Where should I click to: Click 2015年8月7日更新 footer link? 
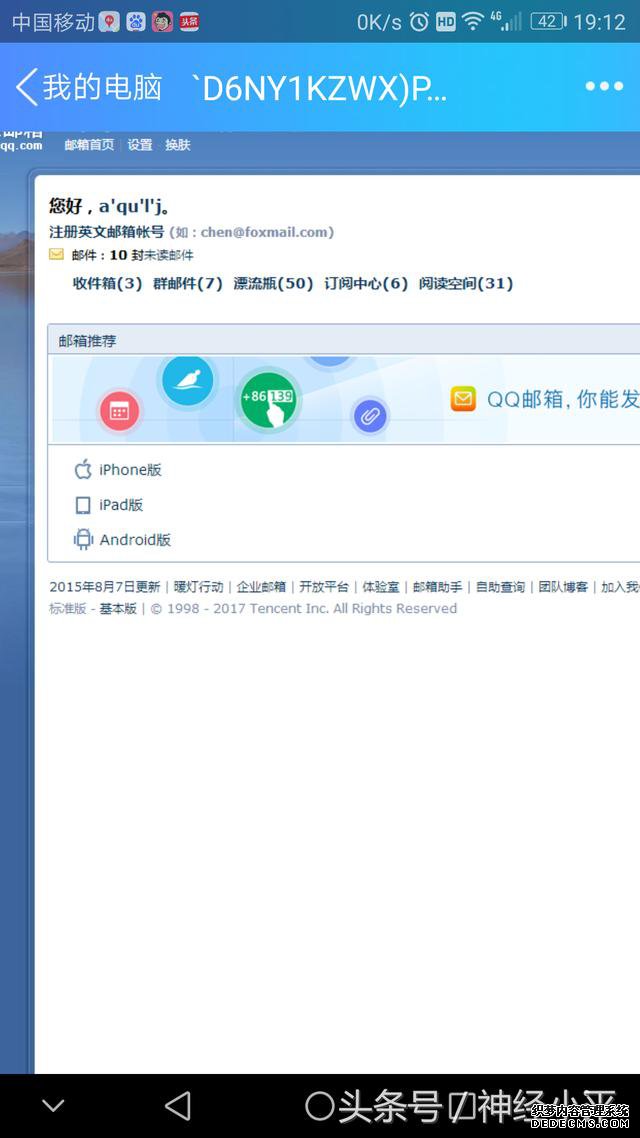tap(104, 586)
